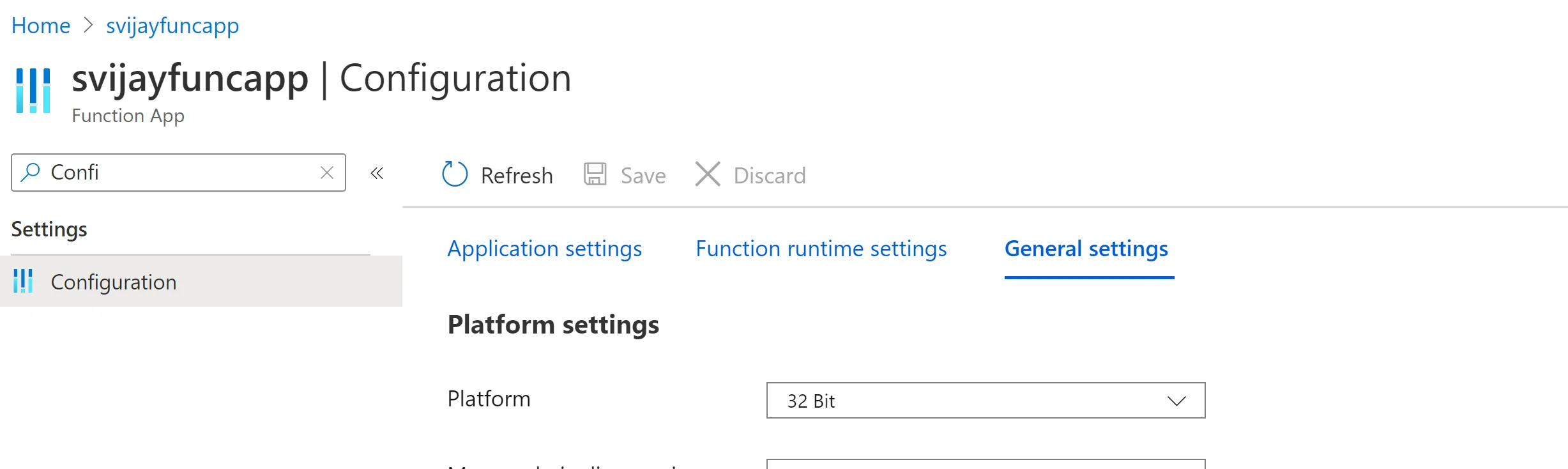Screen dimensions: 1568x469
Task: Clear the menu search box text
Action: pos(327,173)
